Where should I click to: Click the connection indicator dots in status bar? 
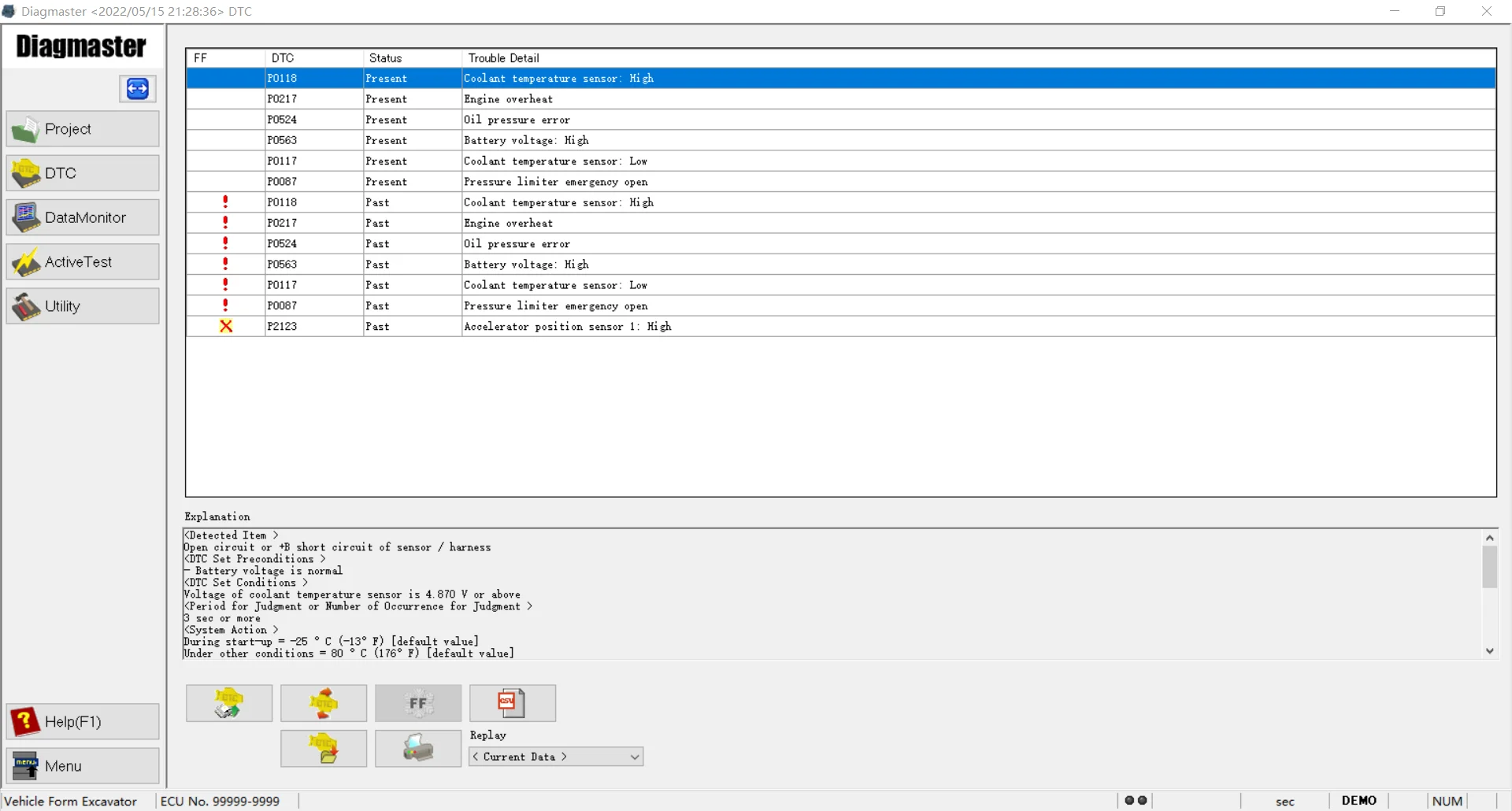click(1136, 801)
